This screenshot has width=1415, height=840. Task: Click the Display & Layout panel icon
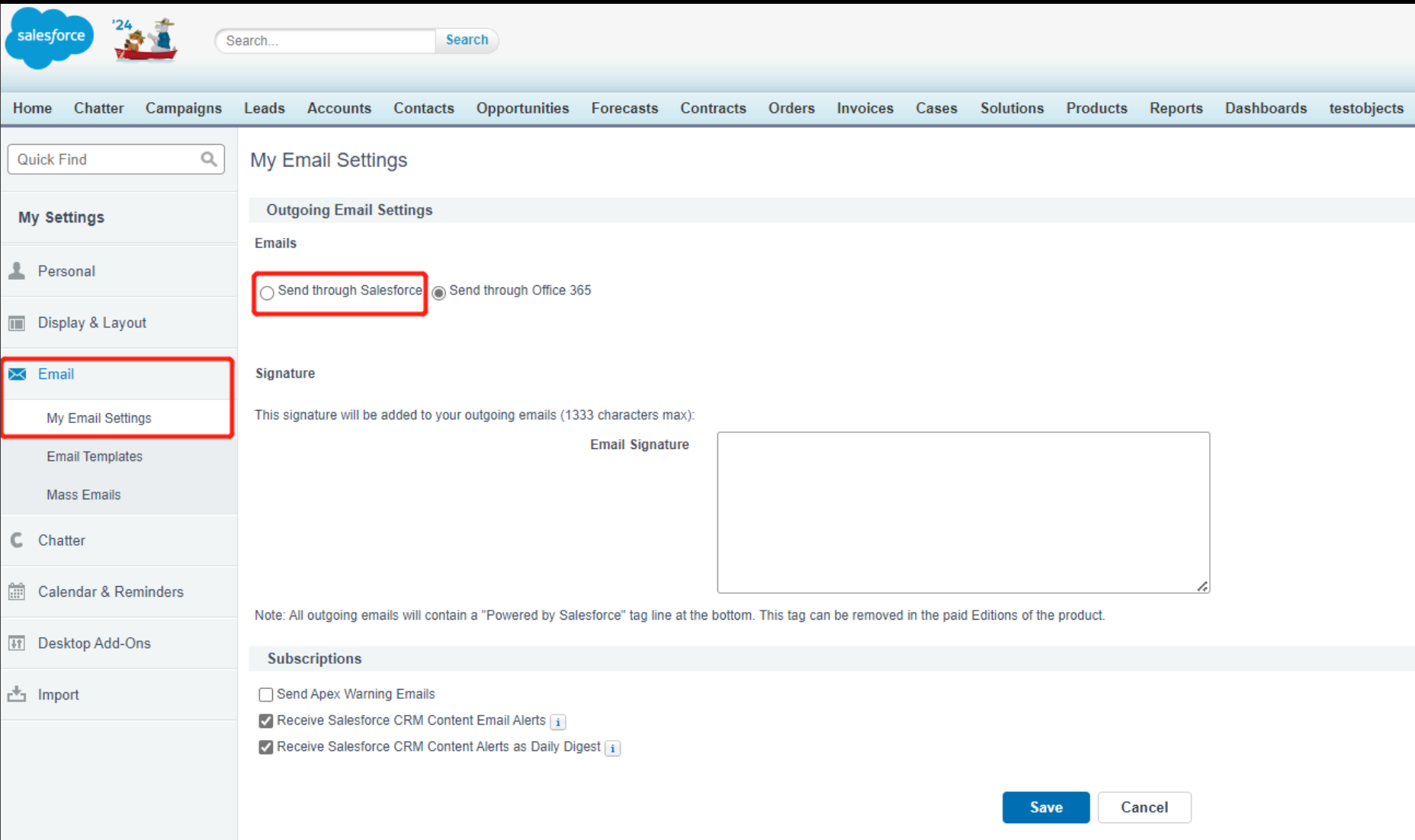16,322
